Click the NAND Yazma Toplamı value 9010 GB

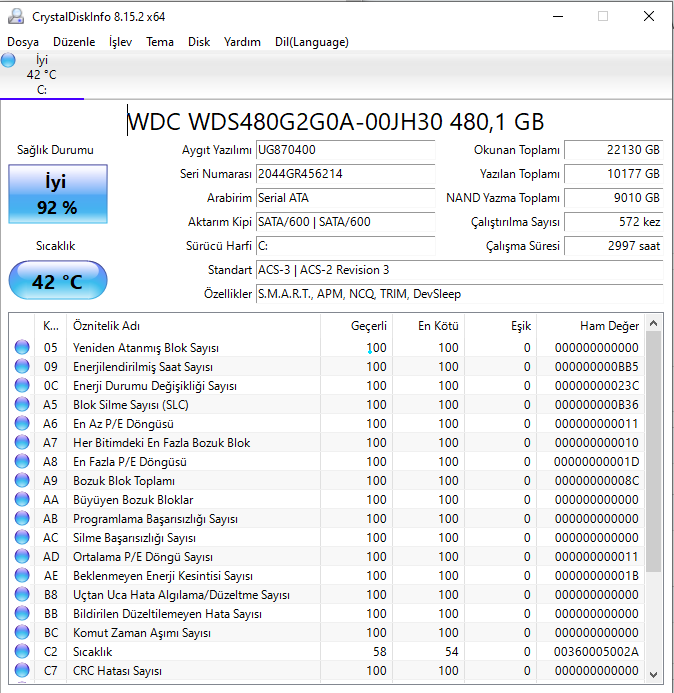(x=614, y=198)
